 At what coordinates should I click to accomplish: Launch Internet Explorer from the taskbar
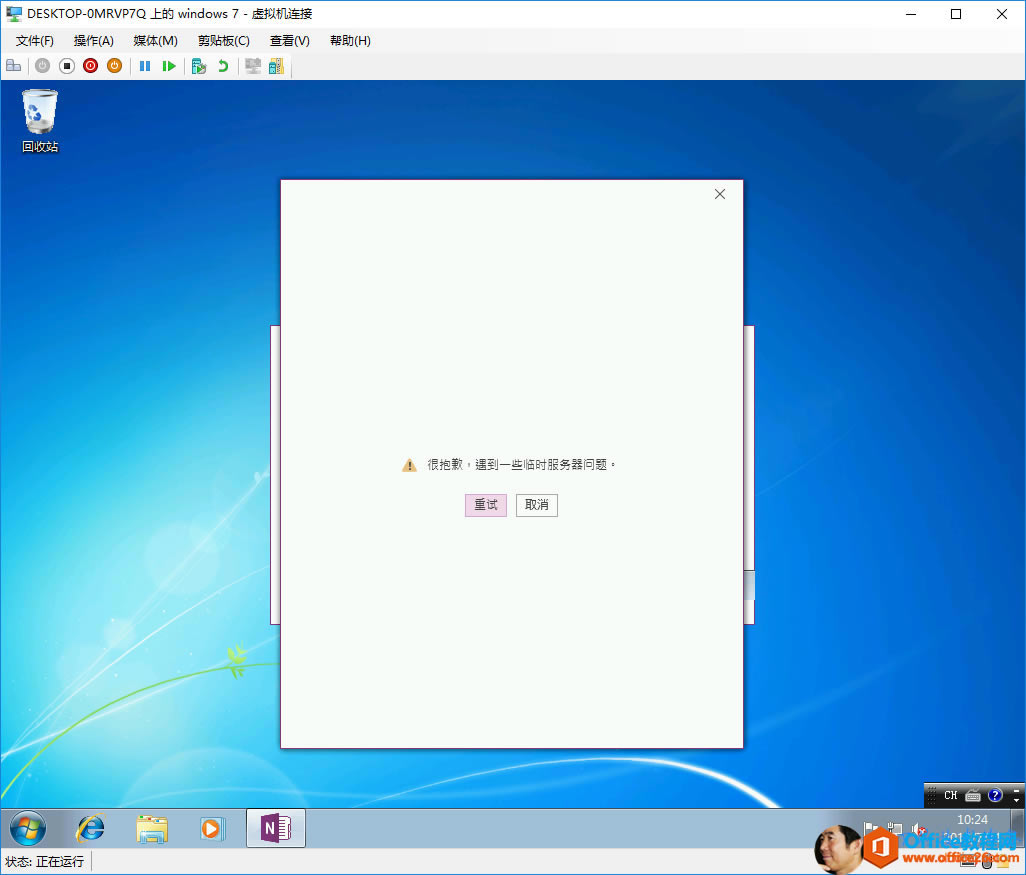[89, 828]
